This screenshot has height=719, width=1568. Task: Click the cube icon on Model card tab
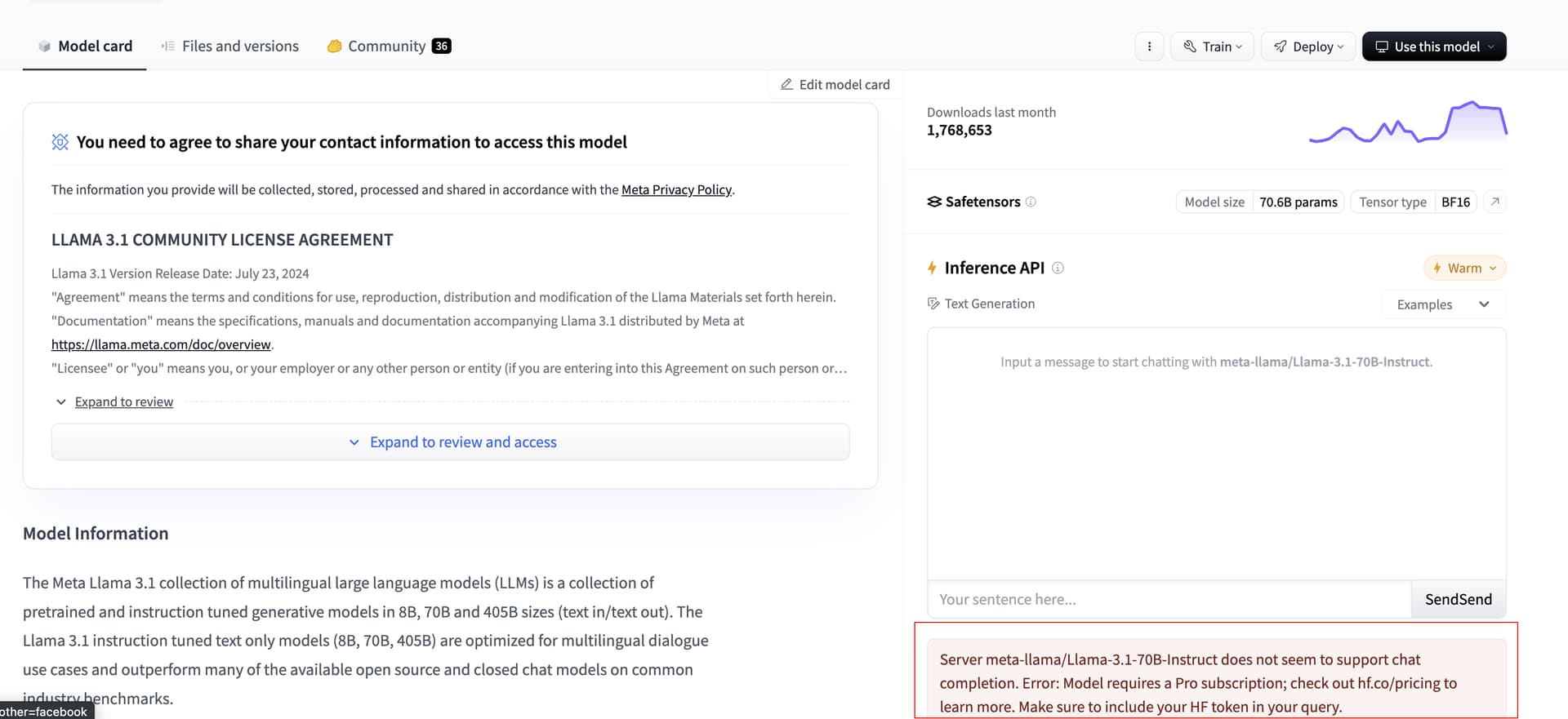44,47
